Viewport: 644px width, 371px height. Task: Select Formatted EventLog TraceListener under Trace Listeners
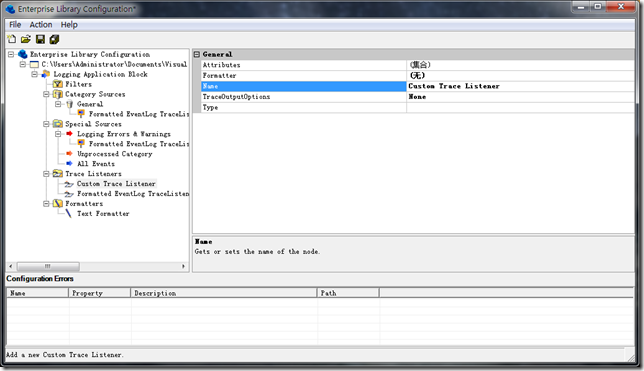coord(133,194)
